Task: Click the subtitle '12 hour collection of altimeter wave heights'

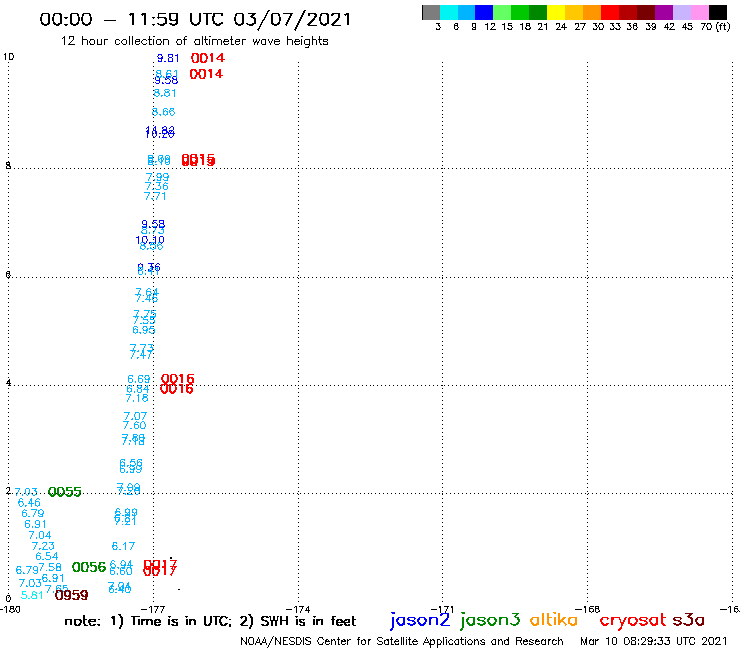Action: pos(194,41)
